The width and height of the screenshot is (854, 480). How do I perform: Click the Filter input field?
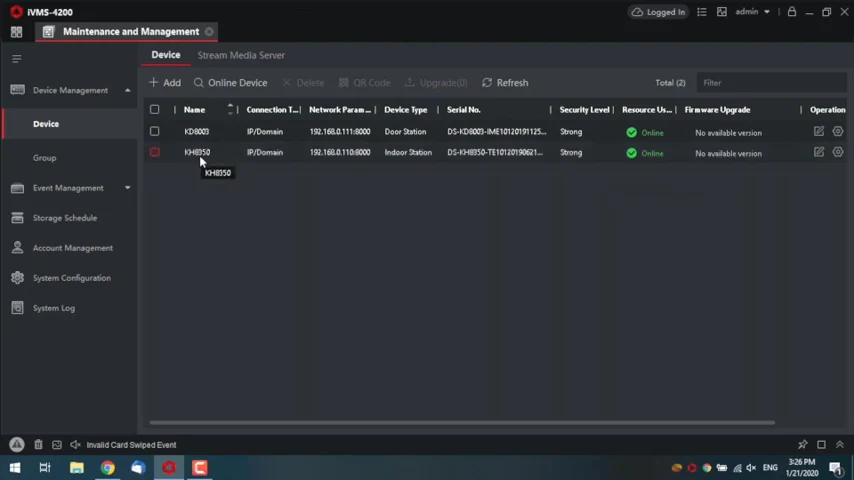pyautogui.click(x=771, y=83)
